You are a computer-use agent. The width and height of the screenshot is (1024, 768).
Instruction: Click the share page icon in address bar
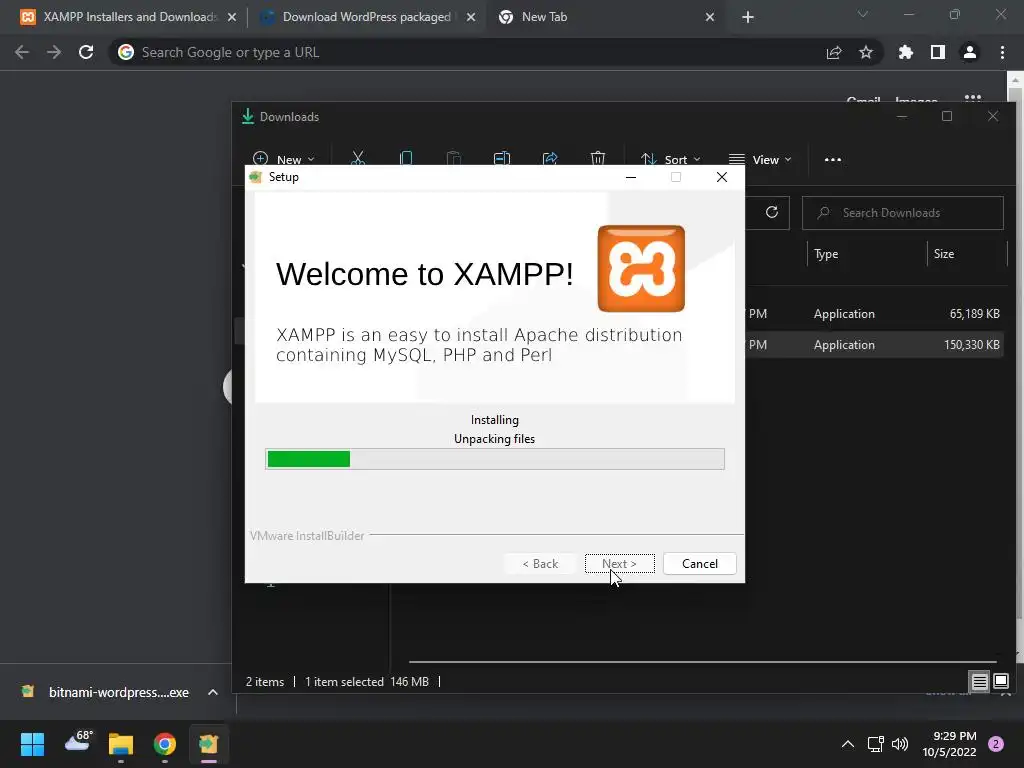(834, 52)
